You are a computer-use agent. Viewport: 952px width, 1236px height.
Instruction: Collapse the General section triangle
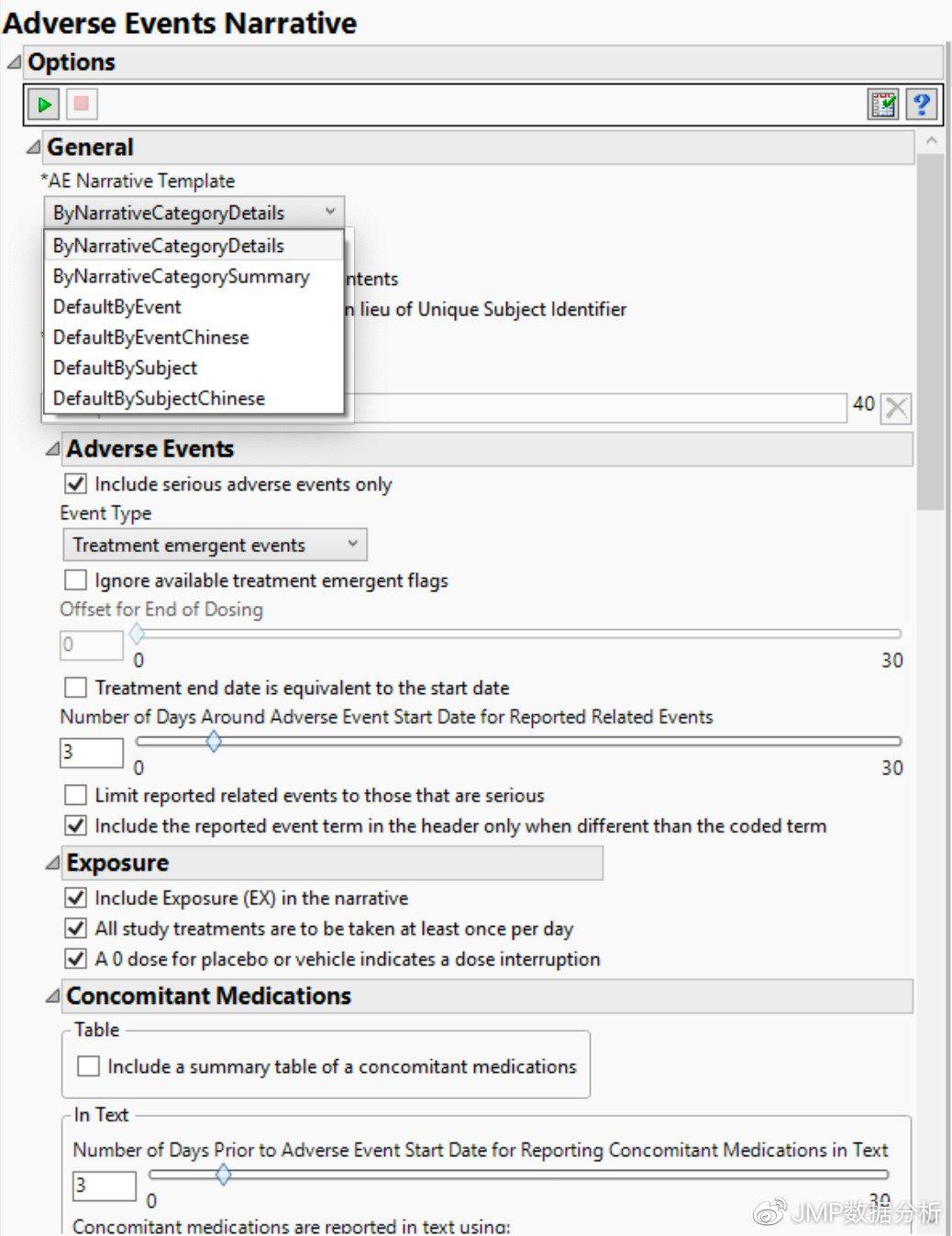pos(33,147)
